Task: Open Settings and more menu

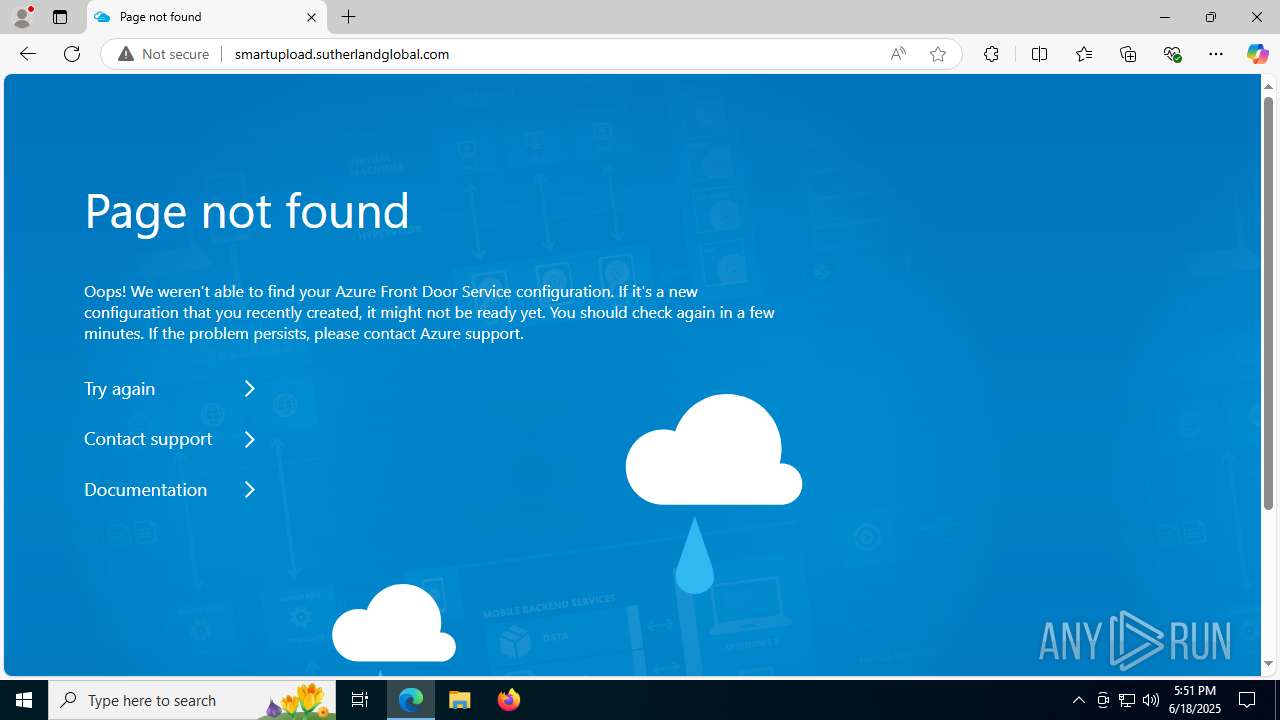Action: tap(1216, 54)
